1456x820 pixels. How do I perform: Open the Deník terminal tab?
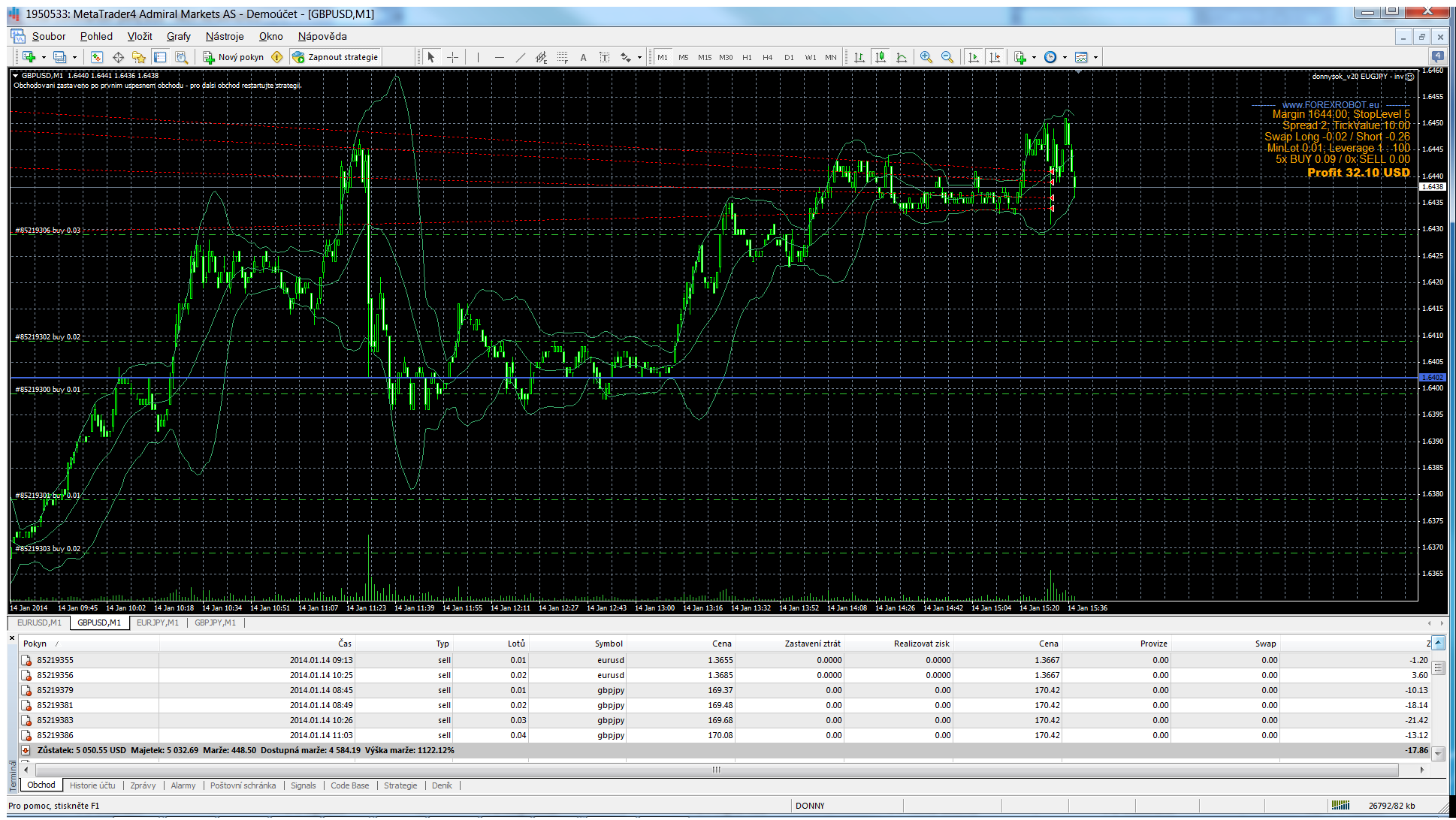[442, 785]
